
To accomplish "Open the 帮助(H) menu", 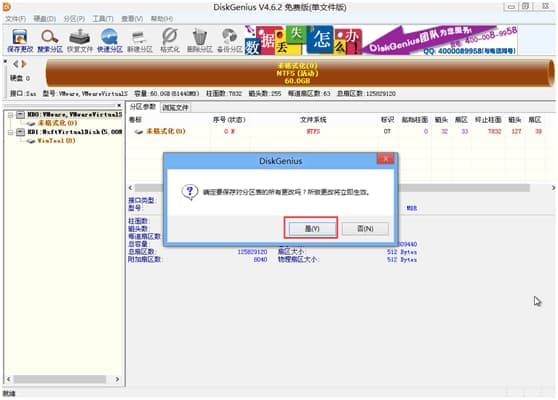I will [x=162, y=19].
